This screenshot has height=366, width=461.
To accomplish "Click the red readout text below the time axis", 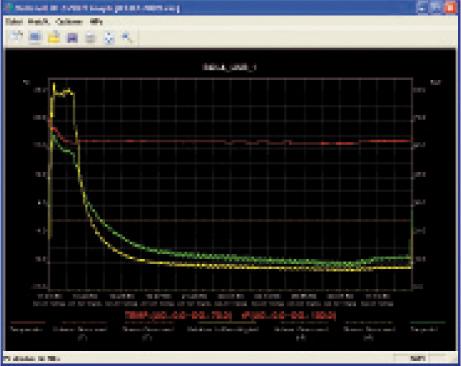I will [230, 315].
